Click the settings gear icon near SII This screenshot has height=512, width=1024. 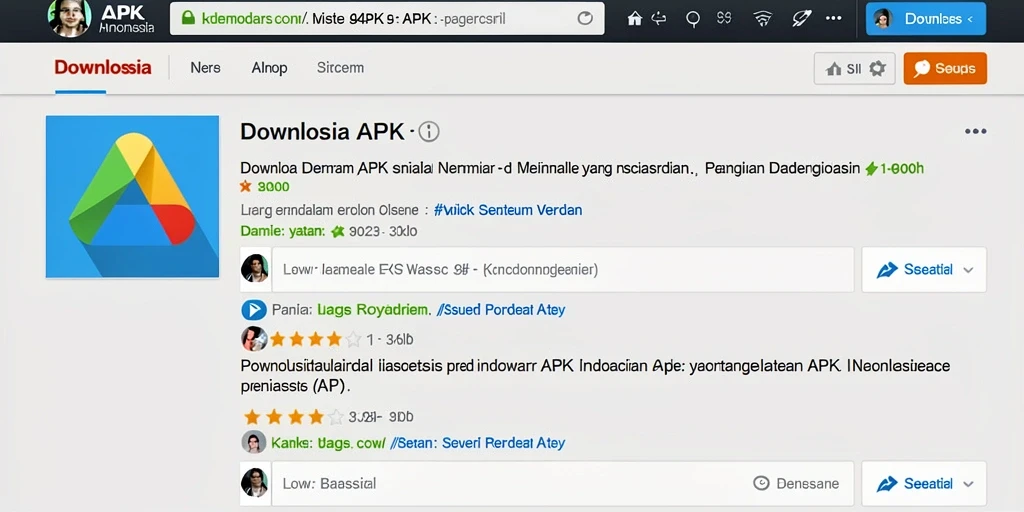click(878, 69)
